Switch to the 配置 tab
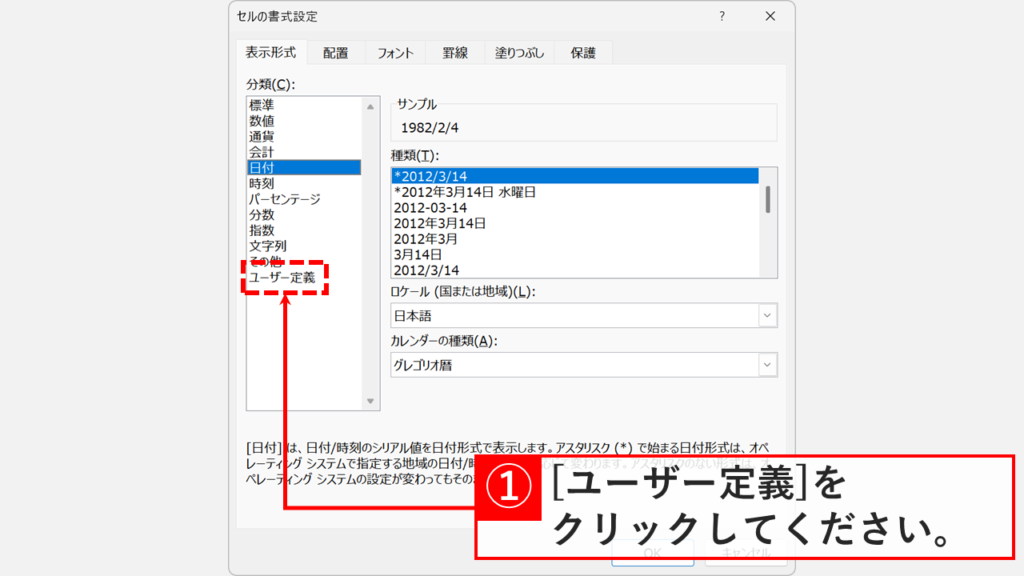 click(335, 51)
